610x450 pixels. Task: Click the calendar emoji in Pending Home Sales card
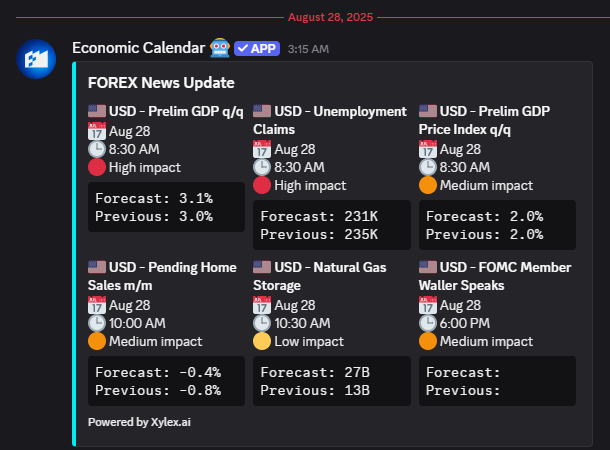coord(97,305)
